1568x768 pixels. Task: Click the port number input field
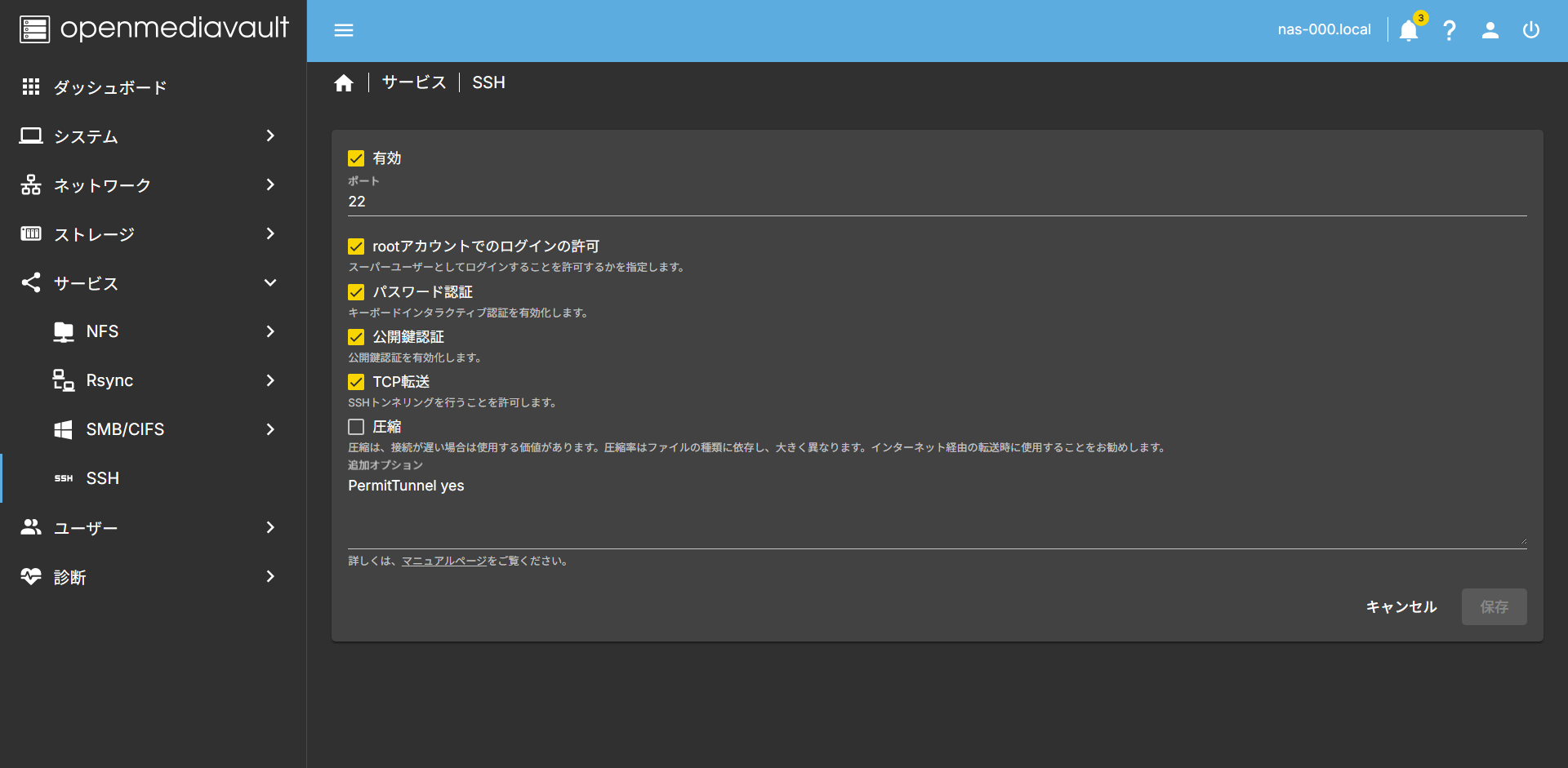click(x=572, y=201)
